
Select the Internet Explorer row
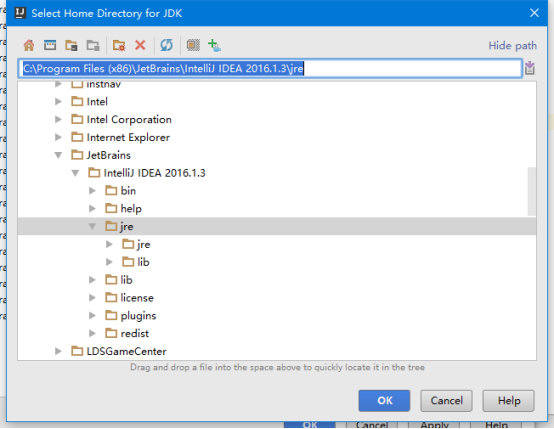pyautogui.click(x=277, y=137)
